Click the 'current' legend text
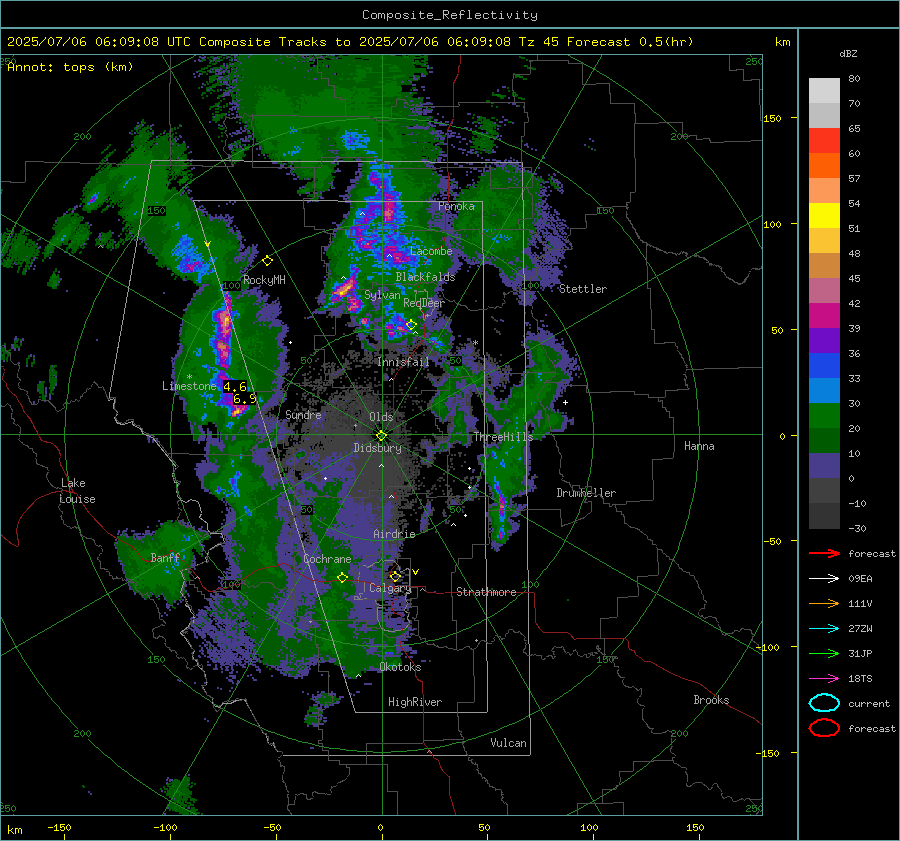The image size is (900, 841). point(869,704)
